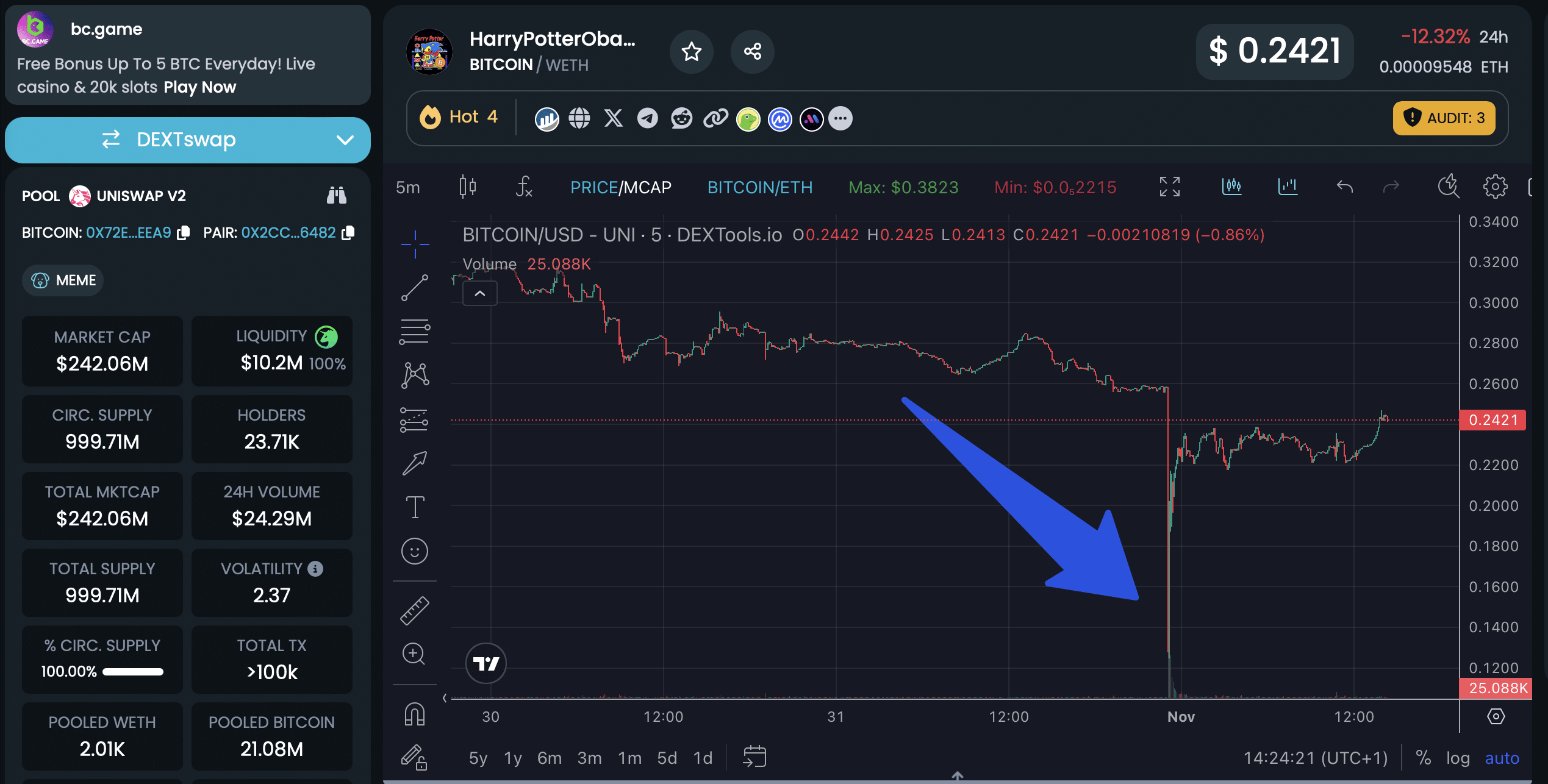Toggle percent scale mode

click(x=1424, y=758)
